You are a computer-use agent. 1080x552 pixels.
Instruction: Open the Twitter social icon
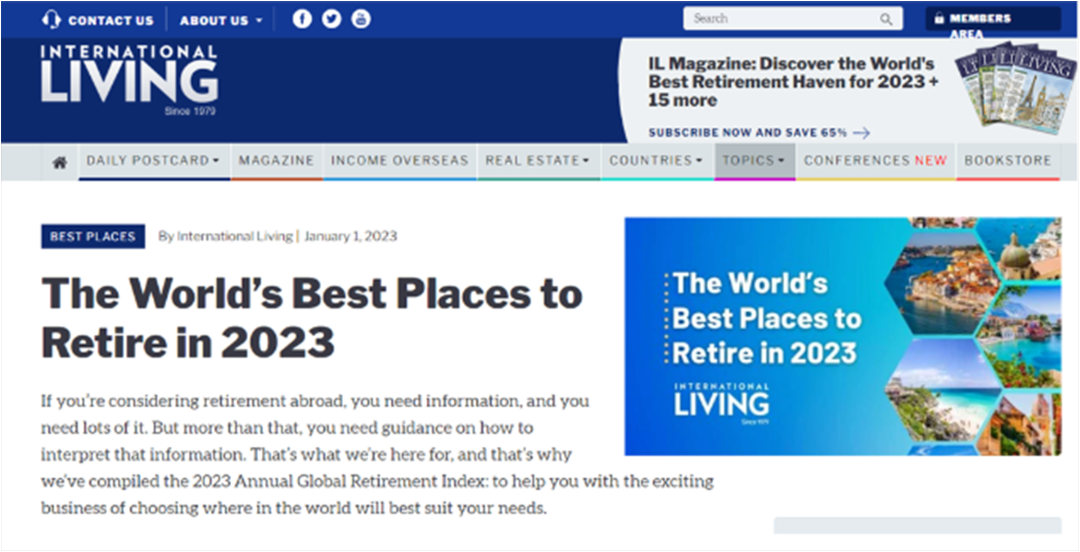[331, 19]
